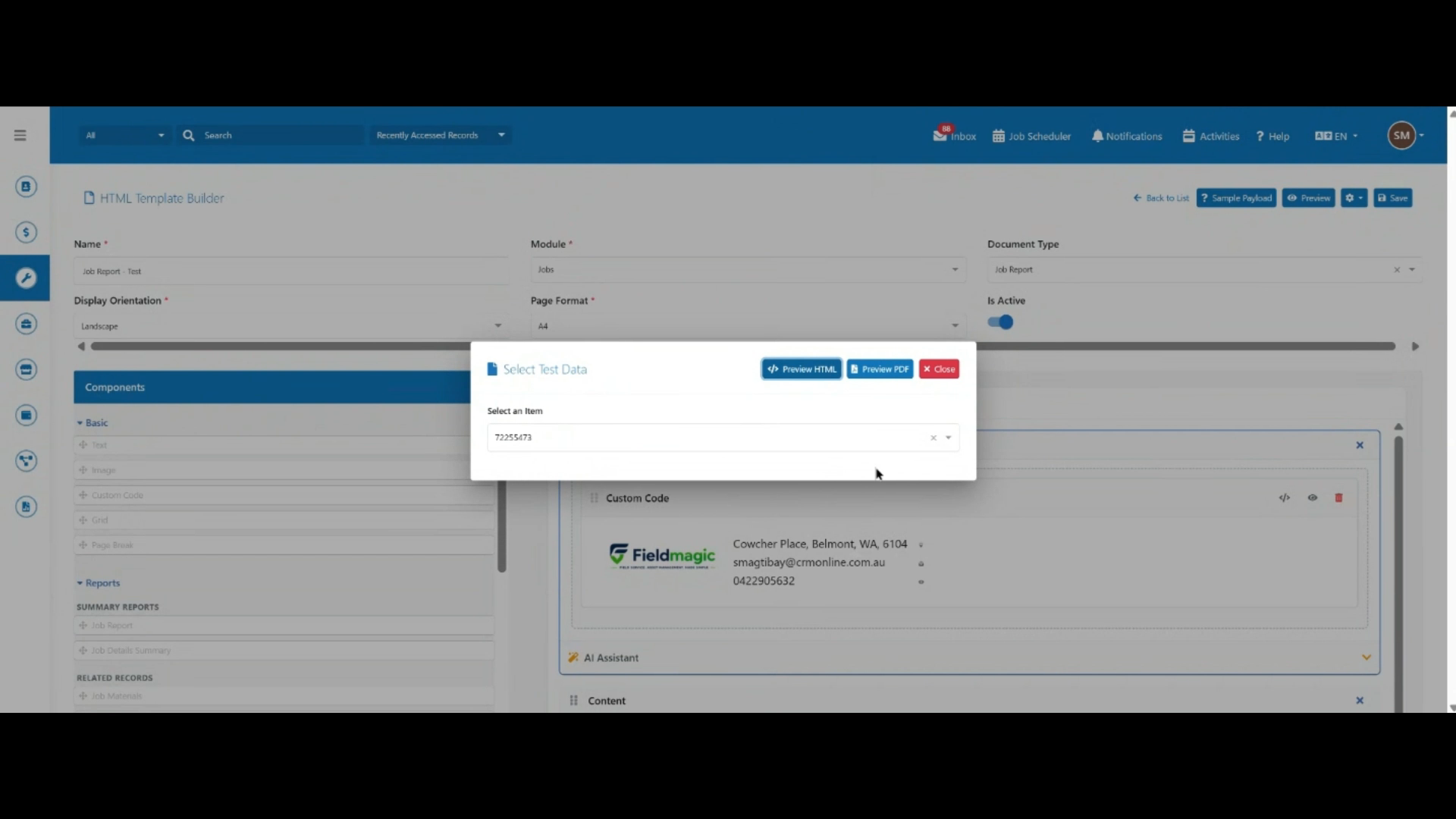Click the gear settings button
The height and width of the screenshot is (819, 1456).
tap(1354, 198)
